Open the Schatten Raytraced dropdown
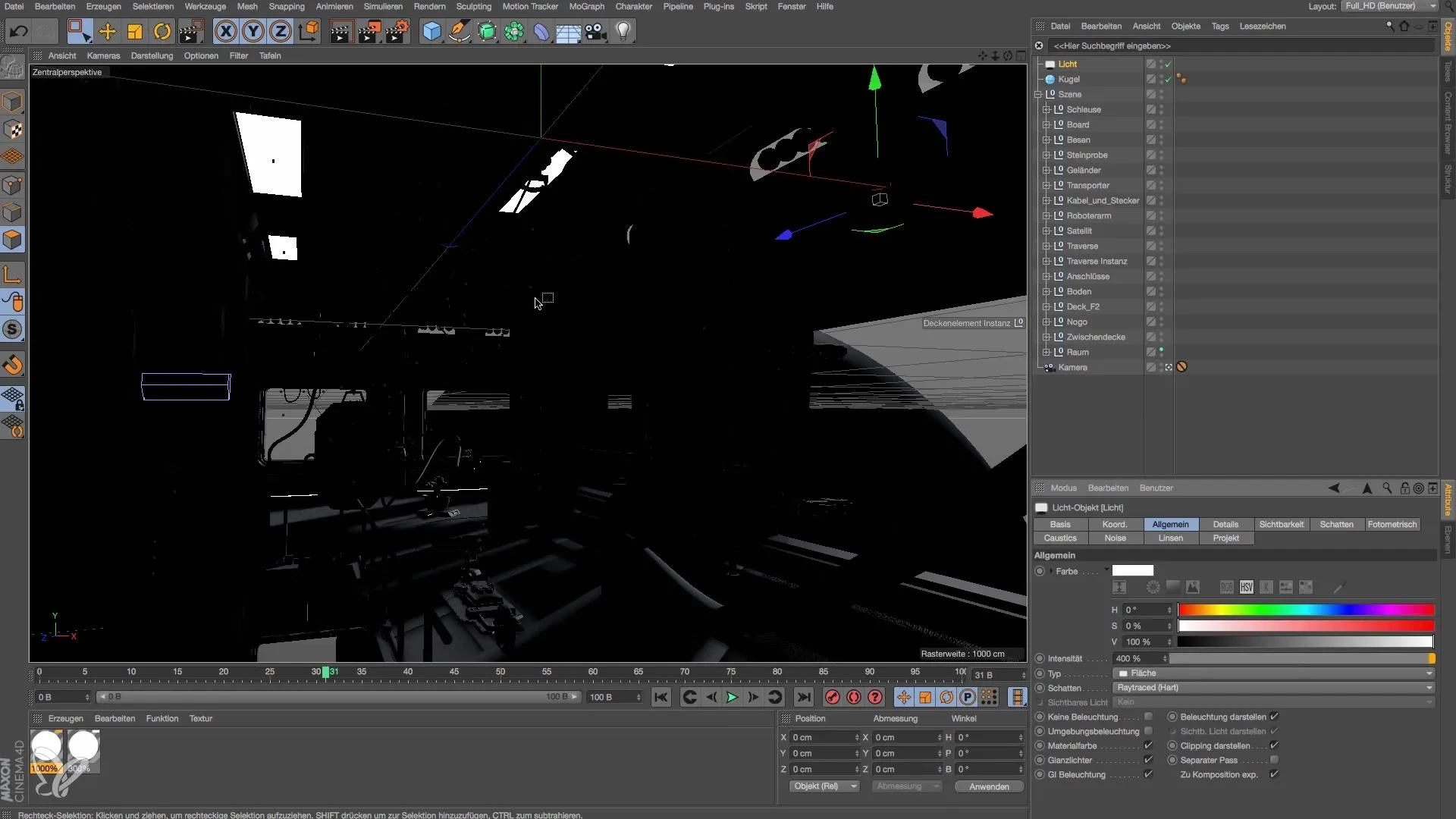 [1274, 688]
